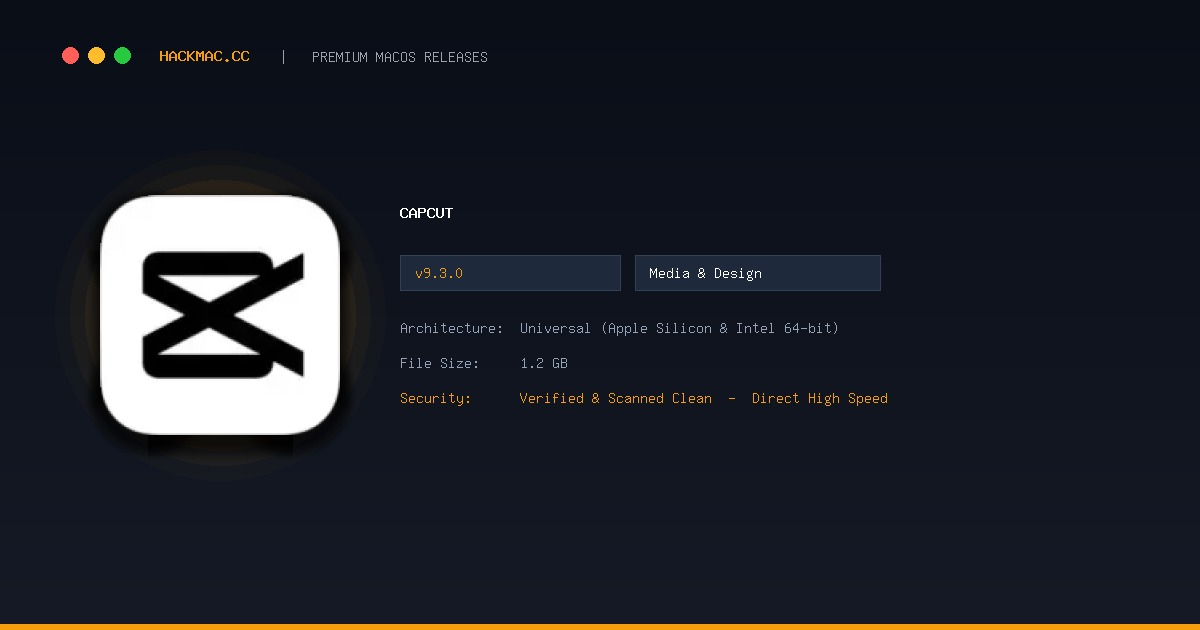Click the Media & Design category box
The image size is (1200, 630).
coord(758,273)
